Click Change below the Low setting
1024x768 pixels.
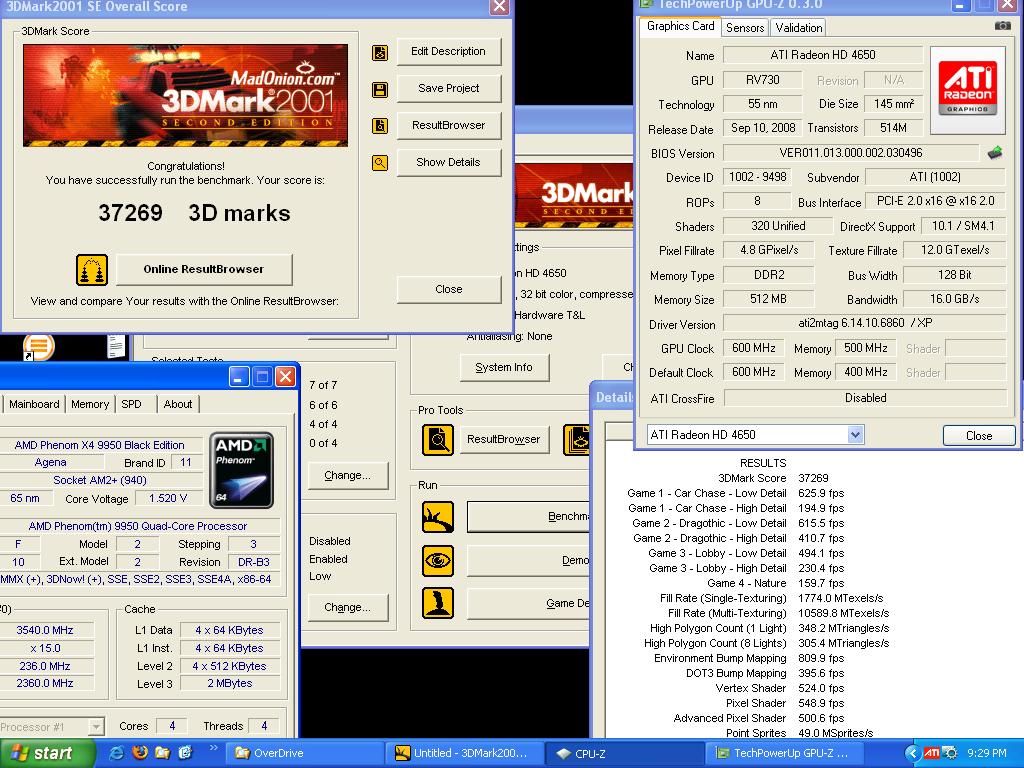coord(347,607)
